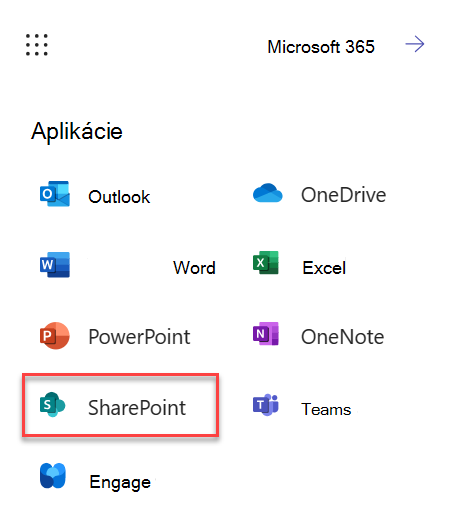Choose the OneDrive label
Screen dimensions: 450x517
click(344, 195)
